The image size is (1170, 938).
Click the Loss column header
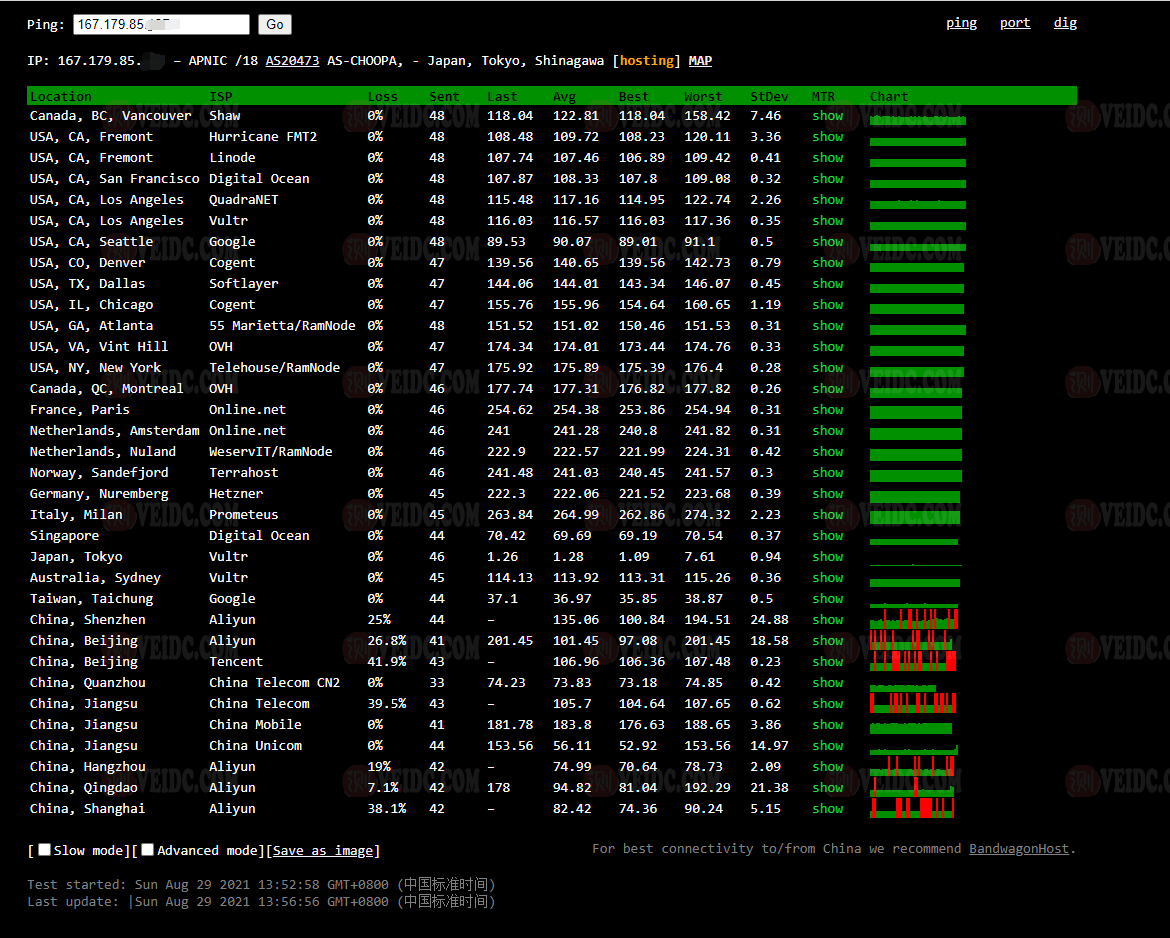(x=382, y=97)
